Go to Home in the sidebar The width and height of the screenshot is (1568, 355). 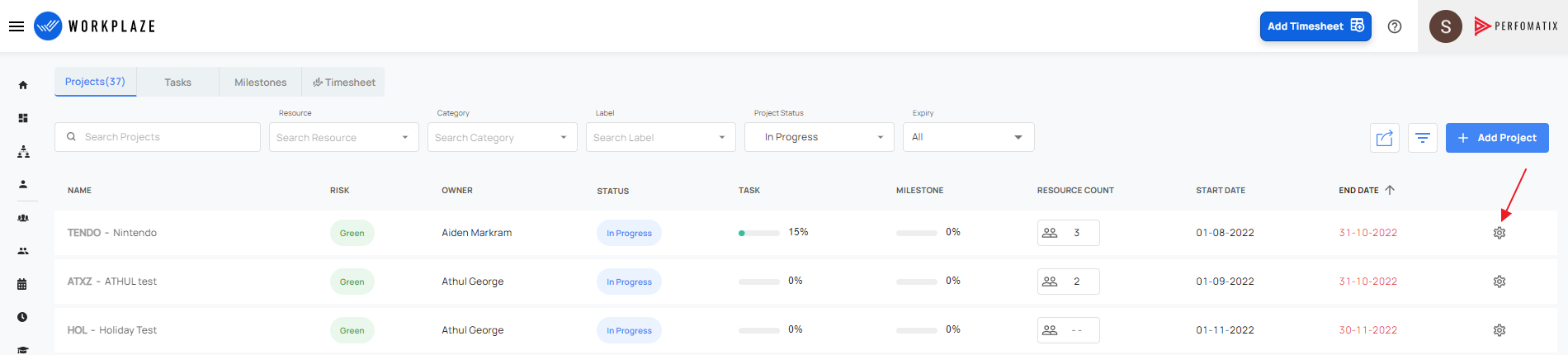23,85
